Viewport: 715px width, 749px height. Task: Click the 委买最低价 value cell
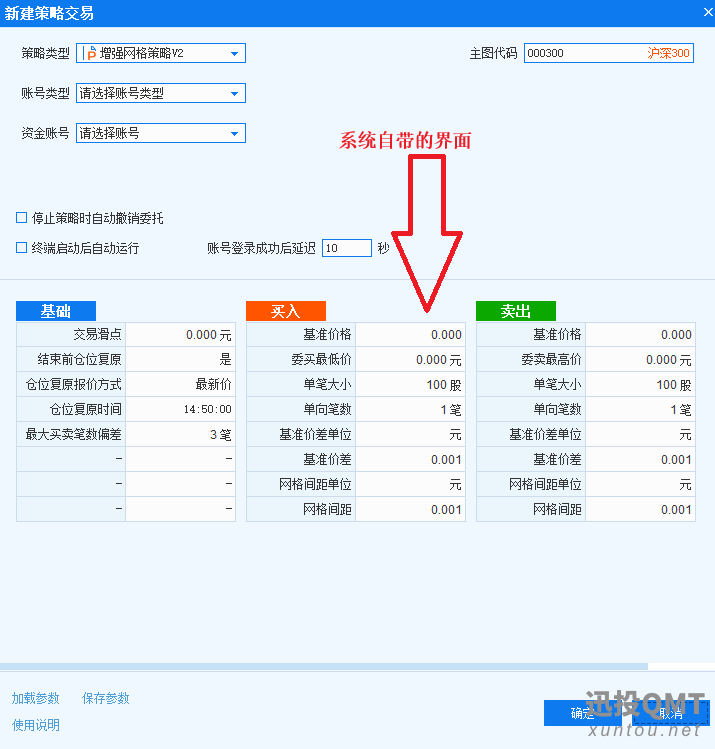[x=411, y=359]
